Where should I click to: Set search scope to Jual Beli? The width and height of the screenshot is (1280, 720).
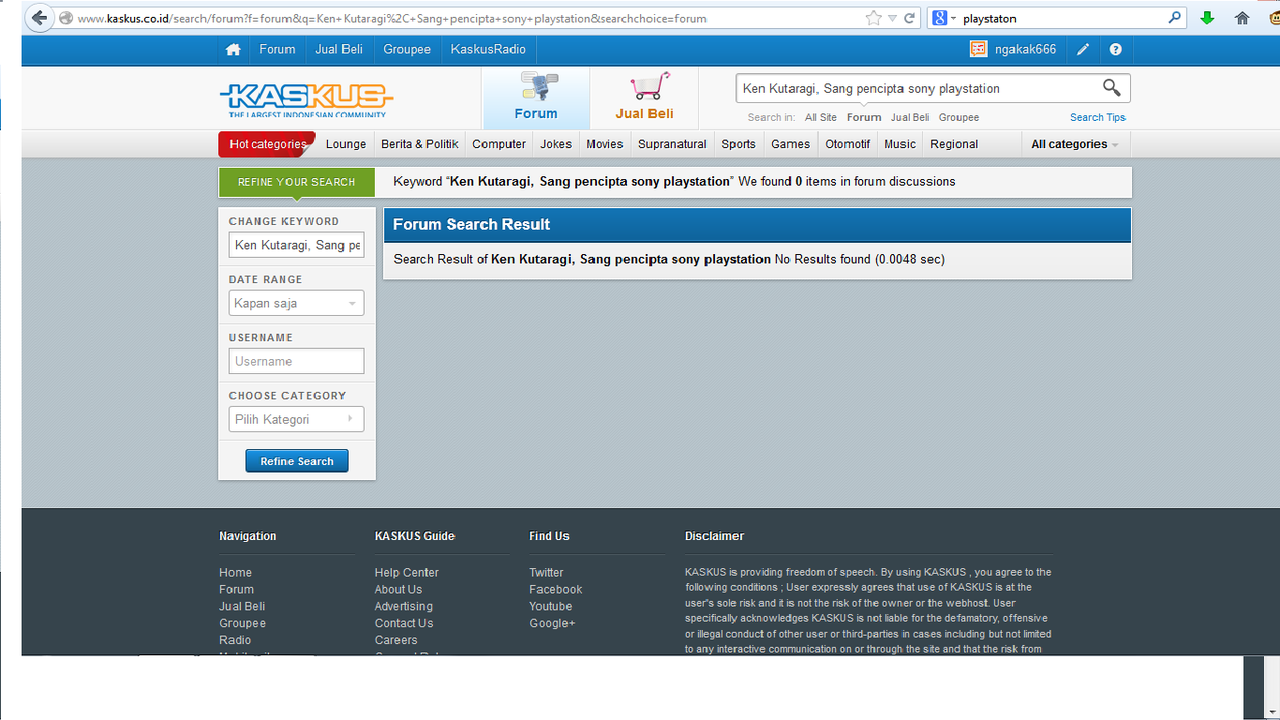910,117
